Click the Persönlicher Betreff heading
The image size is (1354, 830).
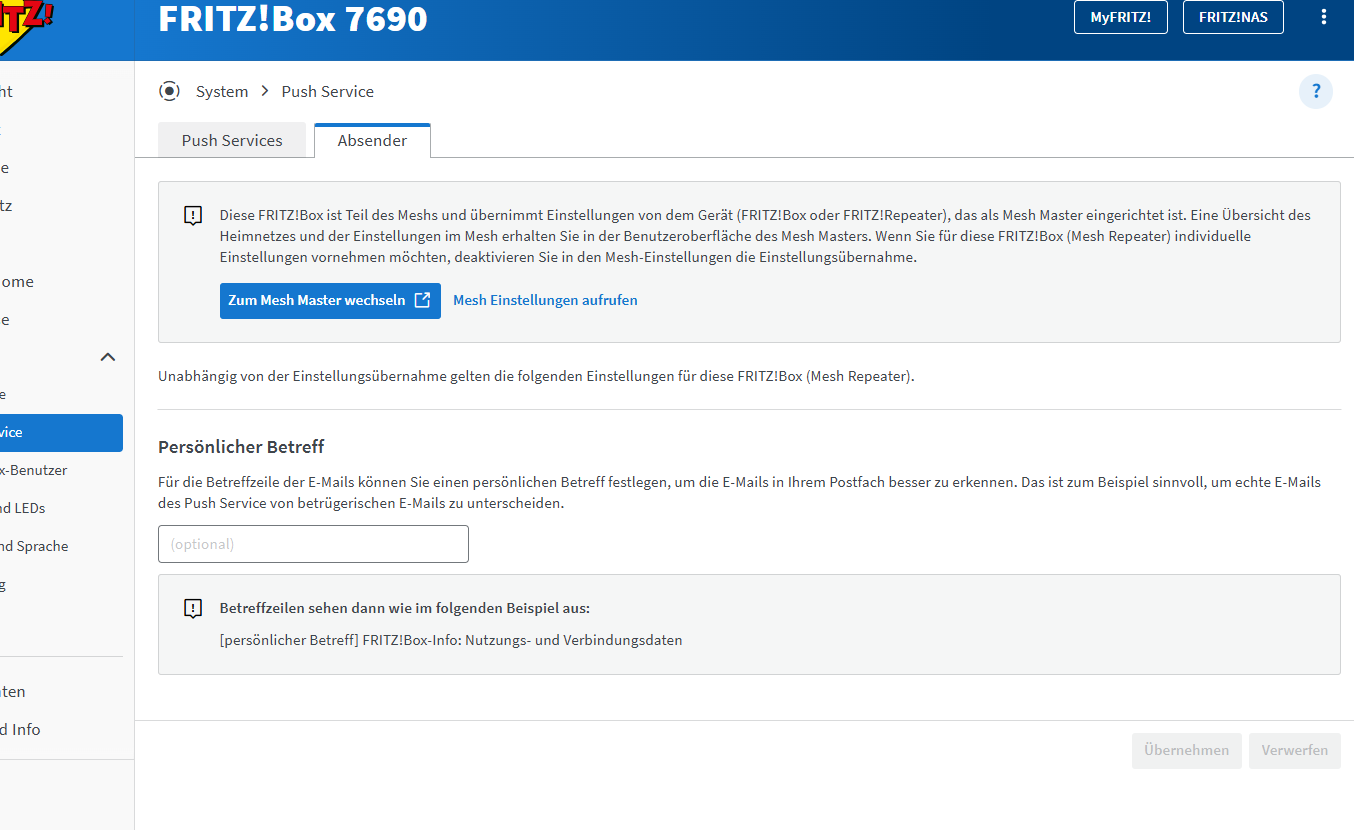[241, 447]
